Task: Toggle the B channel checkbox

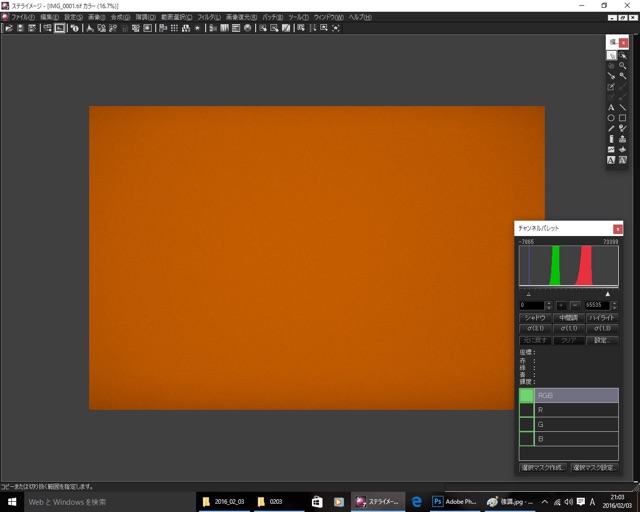Action: 526,438
